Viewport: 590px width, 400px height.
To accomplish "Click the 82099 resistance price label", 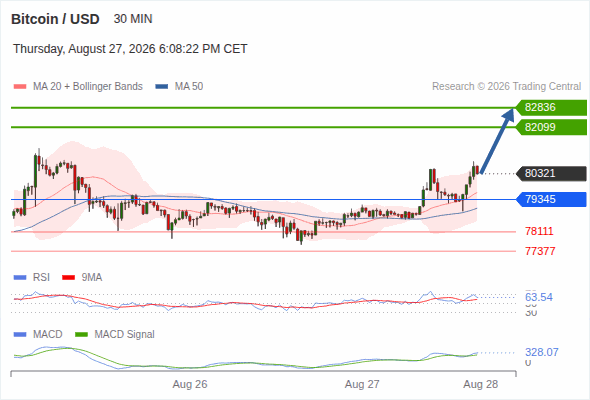I will pos(551,127).
